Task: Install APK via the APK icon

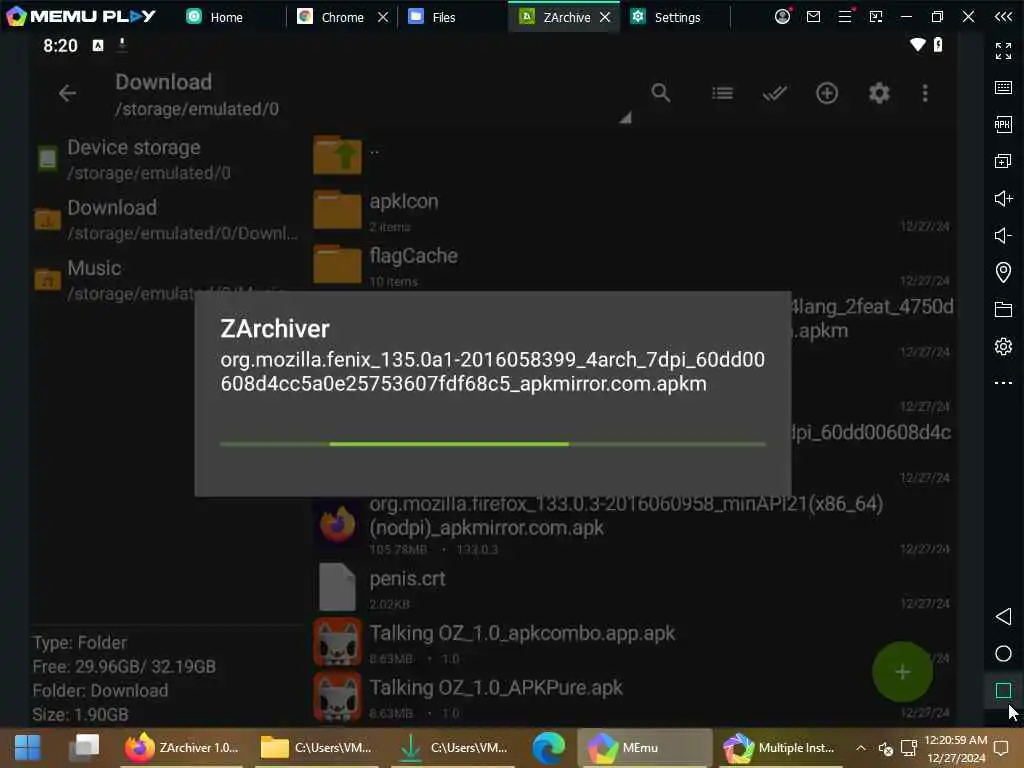Action: tap(1003, 124)
